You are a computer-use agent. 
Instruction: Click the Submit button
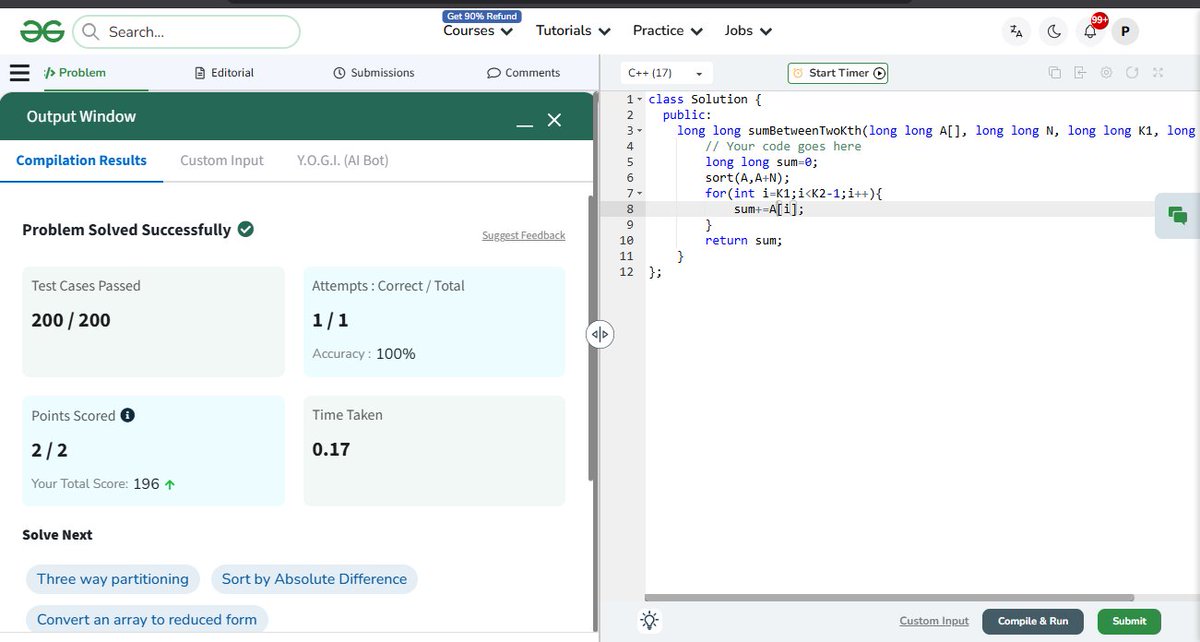[x=1129, y=621]
